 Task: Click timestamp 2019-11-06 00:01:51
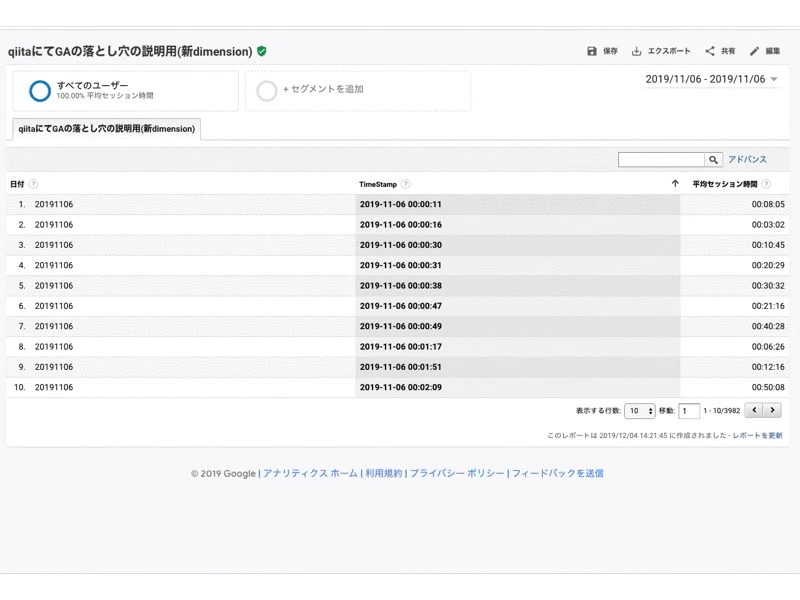click(401, 367)
